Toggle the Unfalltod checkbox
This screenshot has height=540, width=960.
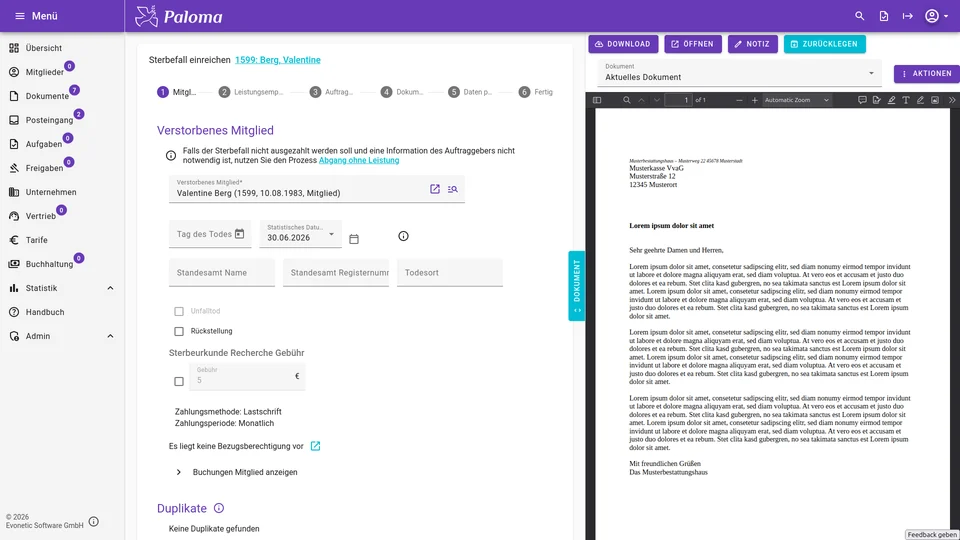tap(179, 312)
